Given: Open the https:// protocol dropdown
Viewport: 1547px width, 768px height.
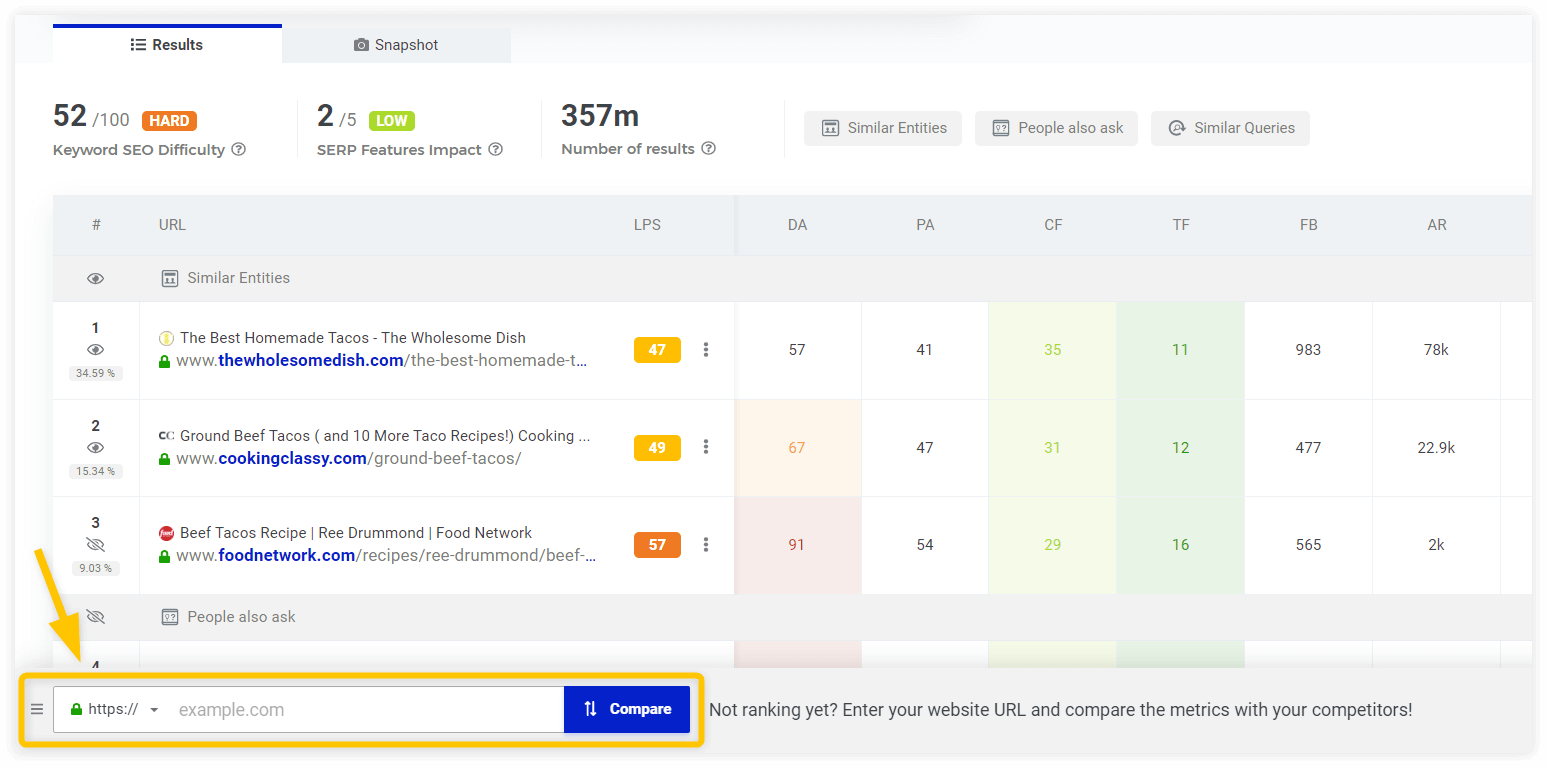Looking at the screenshot, I should click(114, 709).
